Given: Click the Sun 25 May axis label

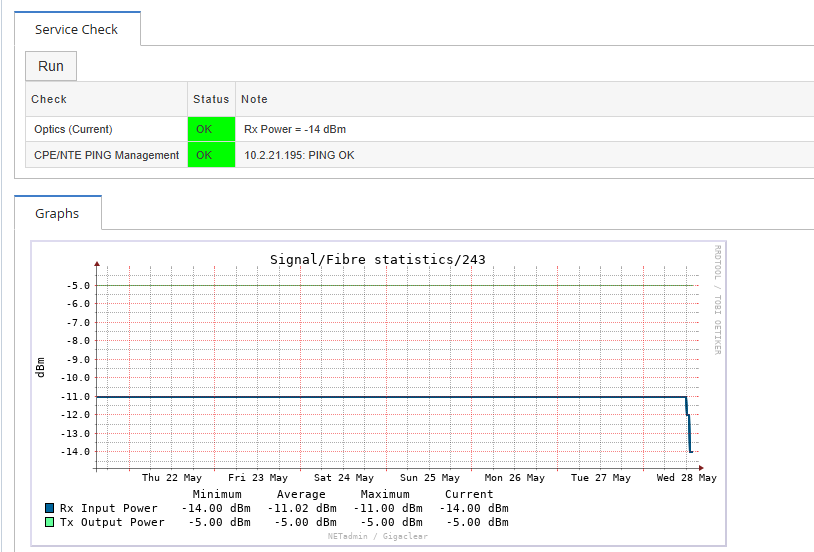Looking at the screenshot, I should coord(429,478).
